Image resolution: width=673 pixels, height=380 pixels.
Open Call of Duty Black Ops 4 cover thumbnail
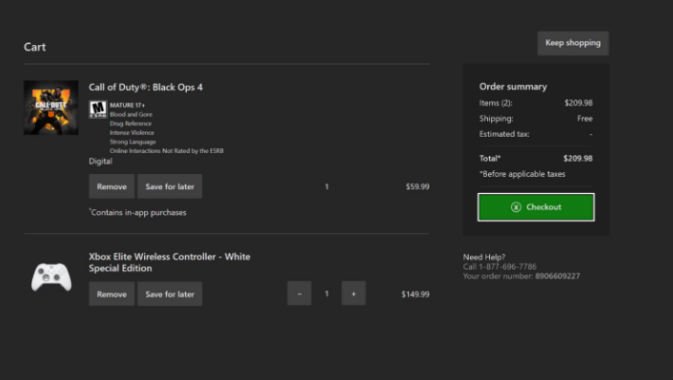(51, 107)
